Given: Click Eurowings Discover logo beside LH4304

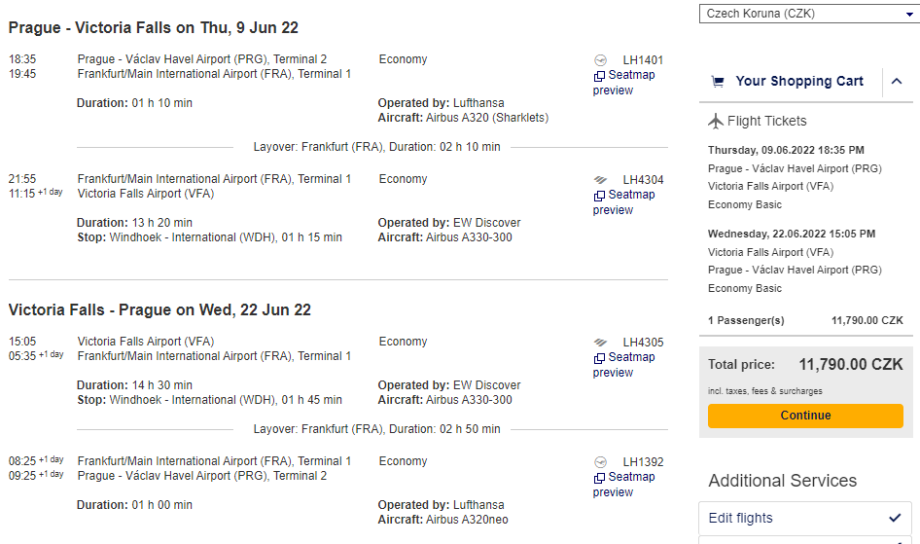Looking at the screenshot, I should [x=600, y=180].
